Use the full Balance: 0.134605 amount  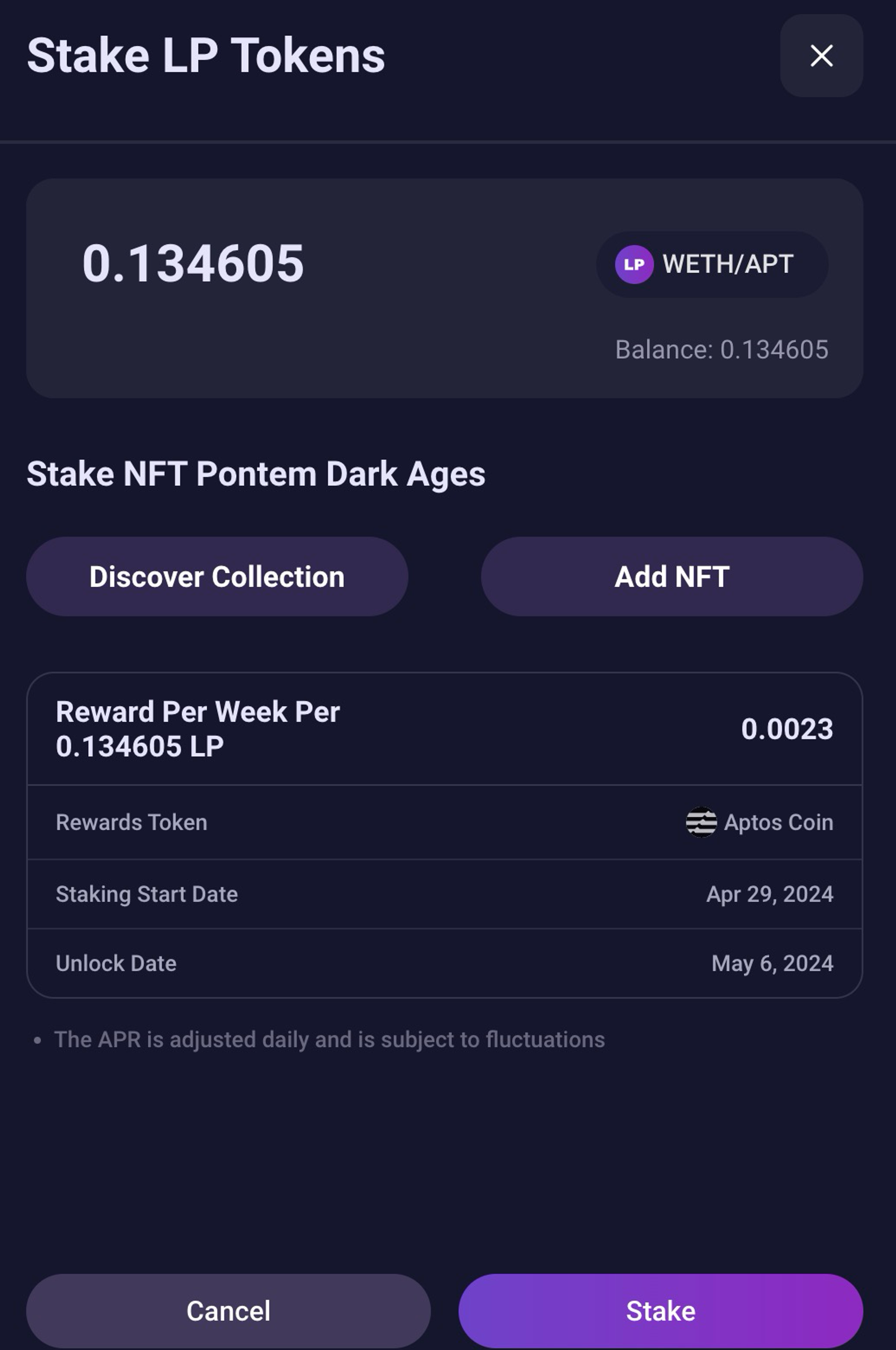pos(721,350)
